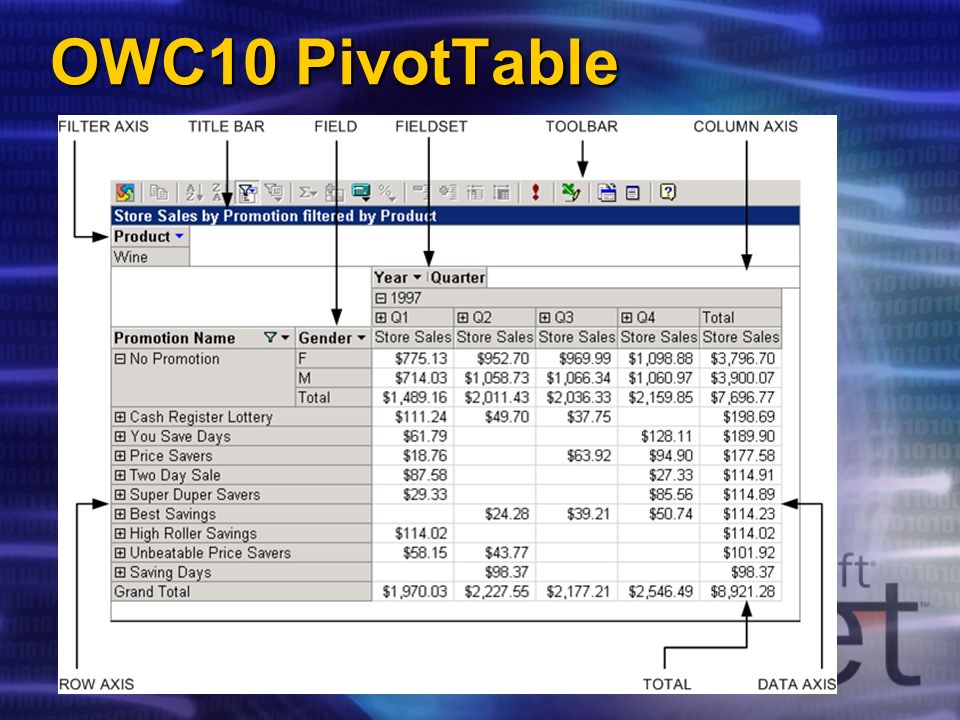The width and height of the screenshot is (960, 720).
Task: Open Calculated Totals and Fields icon
Action: (x=361, y=193)
